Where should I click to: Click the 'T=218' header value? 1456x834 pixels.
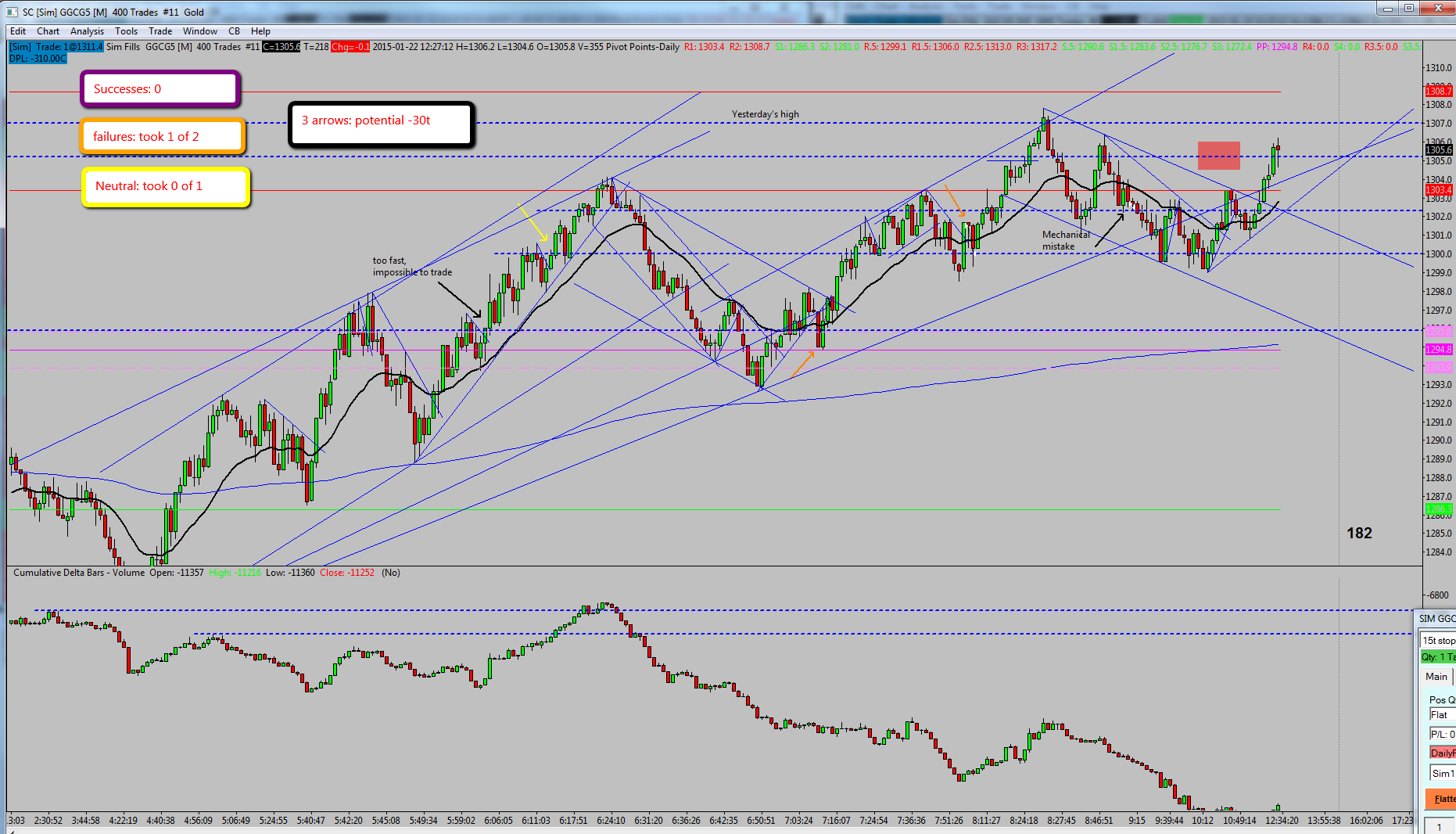(x=316, y=47)
